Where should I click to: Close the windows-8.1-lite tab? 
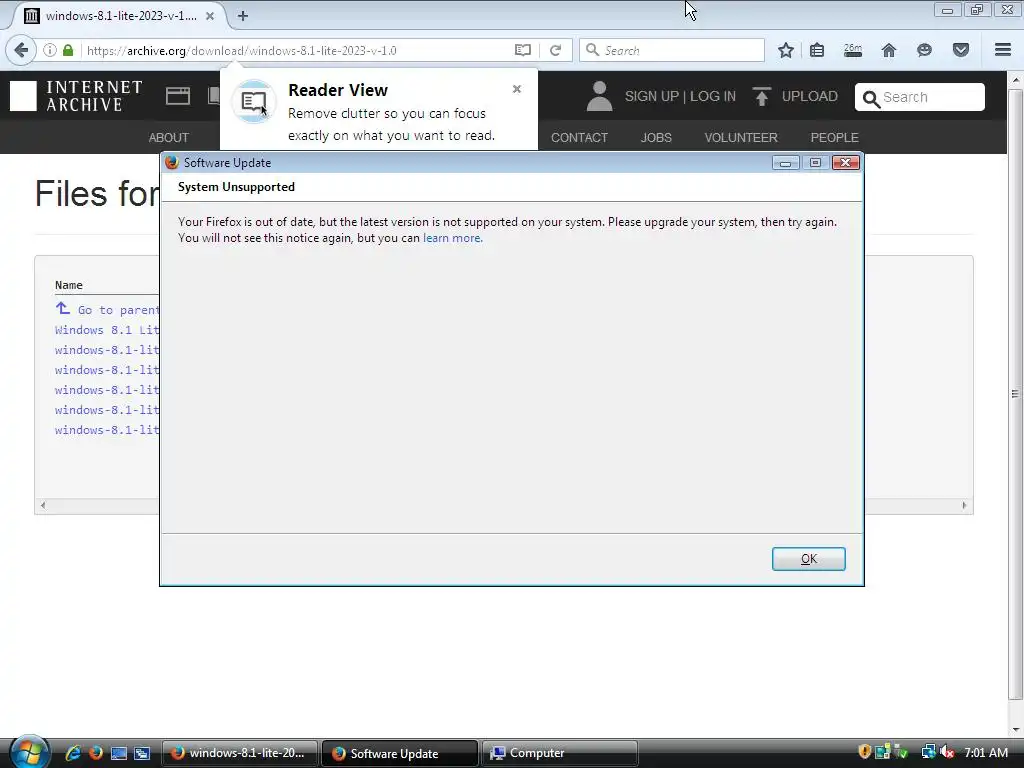pyautogui.click(x=210, y=16)
